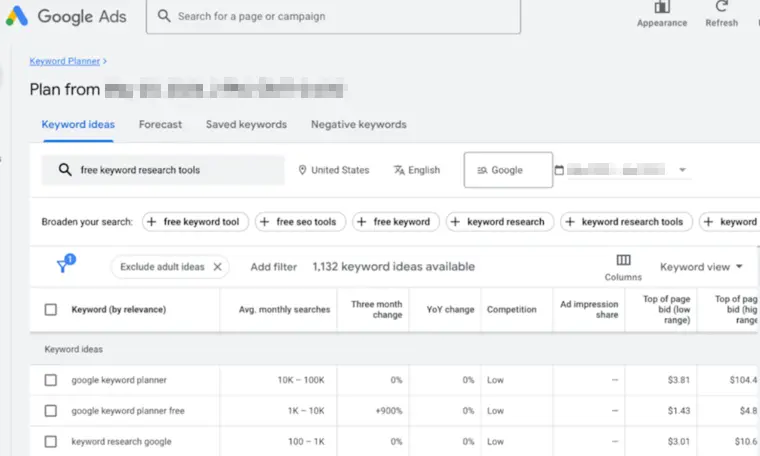The height and width of the screenshot is (456, 760).
Task: Click 100 – 1K searches value
Action: pos(306,441)
